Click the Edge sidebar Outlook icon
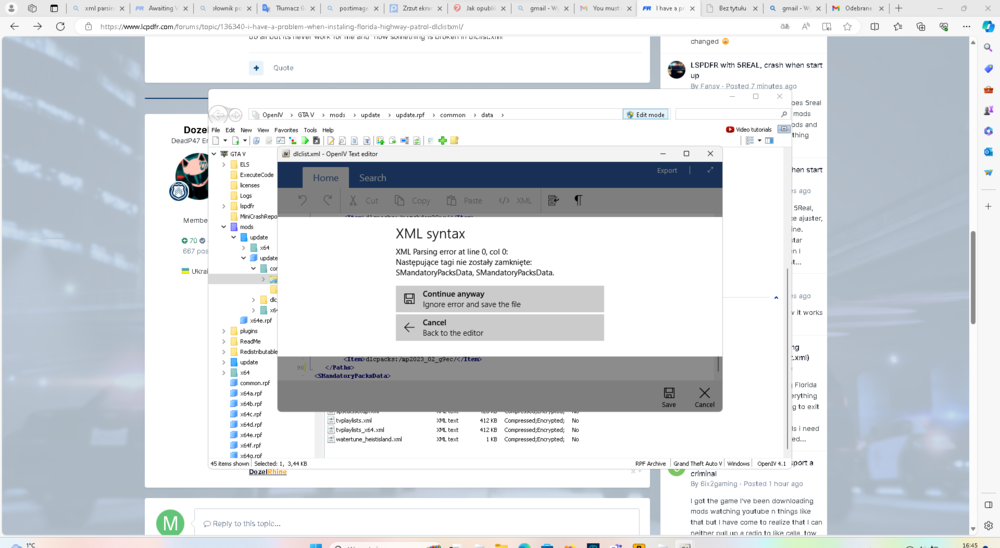 (988, 152)
